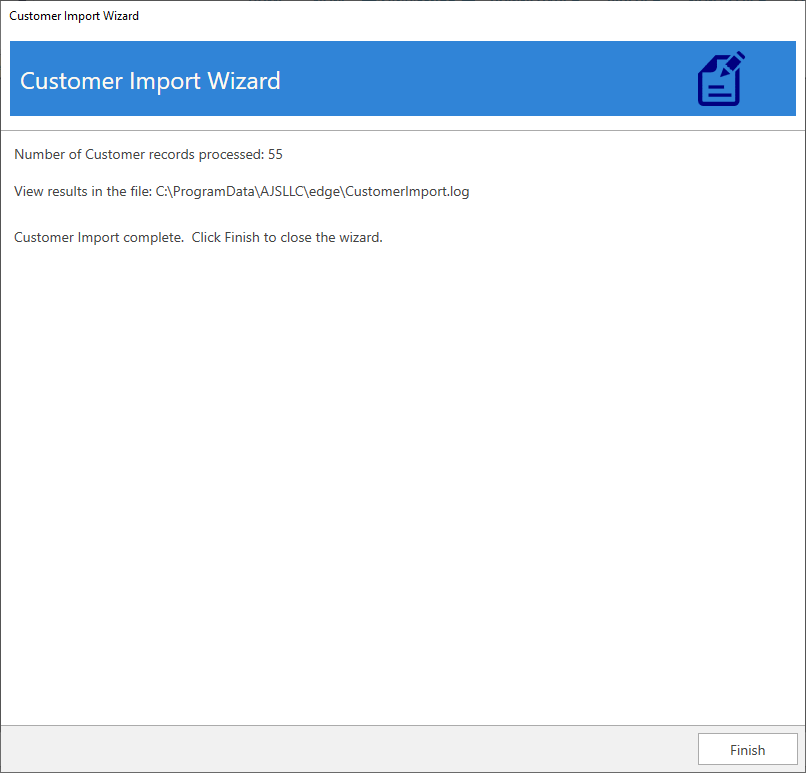Click the window title bar caption text
This screenshot has width=806, height=773.
(74, 16)
